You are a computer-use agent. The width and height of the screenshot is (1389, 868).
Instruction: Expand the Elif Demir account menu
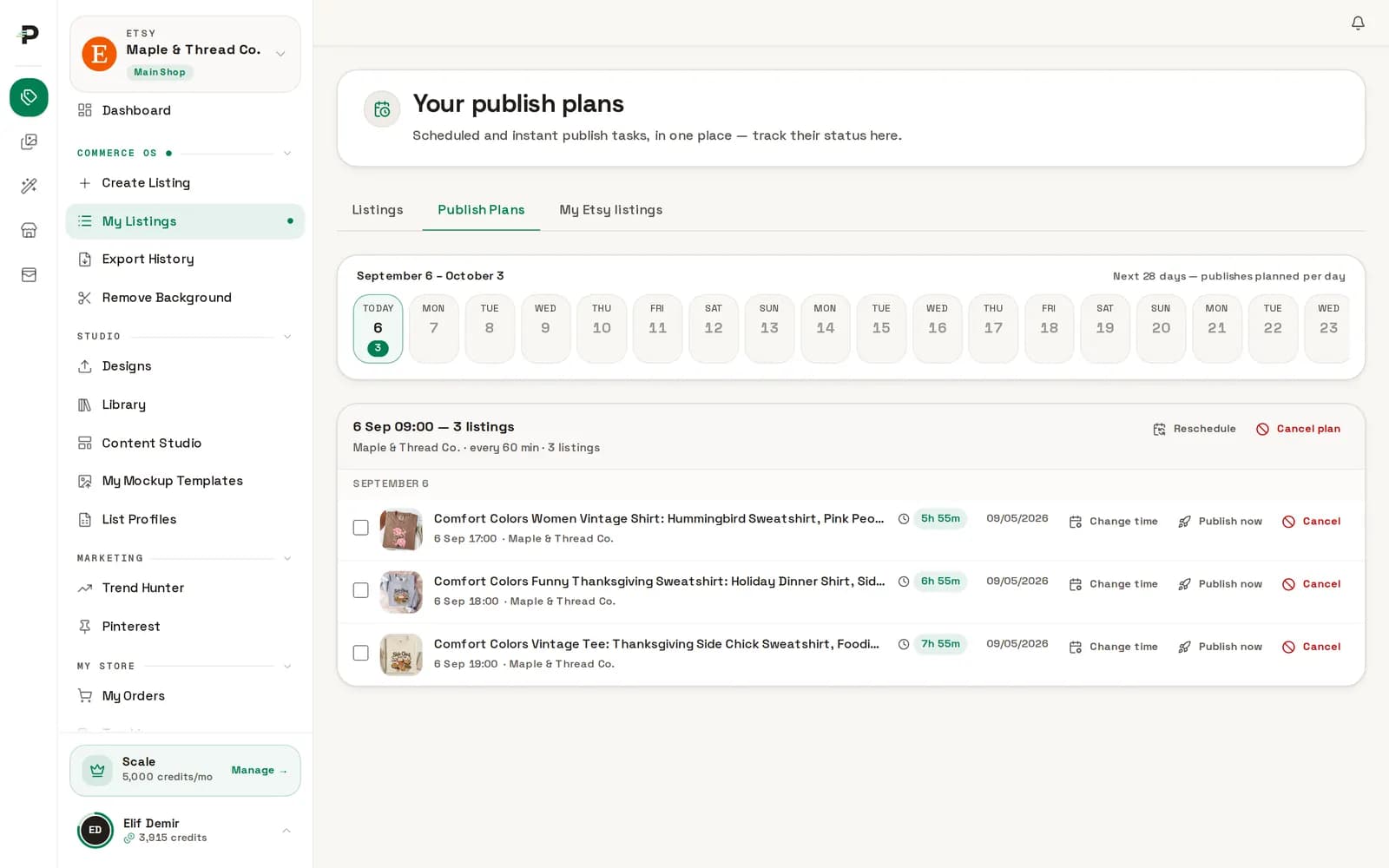pyautogui.click(x=286, y=831)
